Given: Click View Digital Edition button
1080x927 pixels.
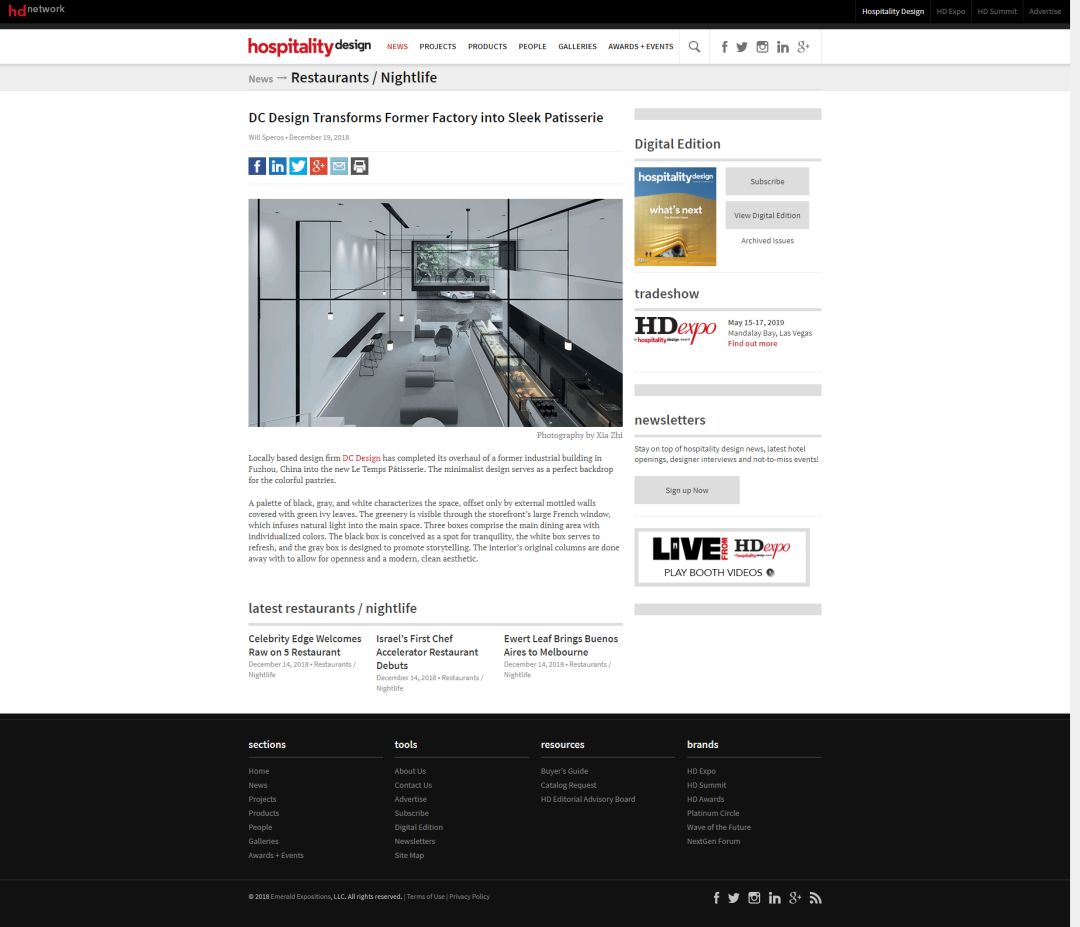Looking at the screenshot, I should pyautogui.click(x=767, y=215).
